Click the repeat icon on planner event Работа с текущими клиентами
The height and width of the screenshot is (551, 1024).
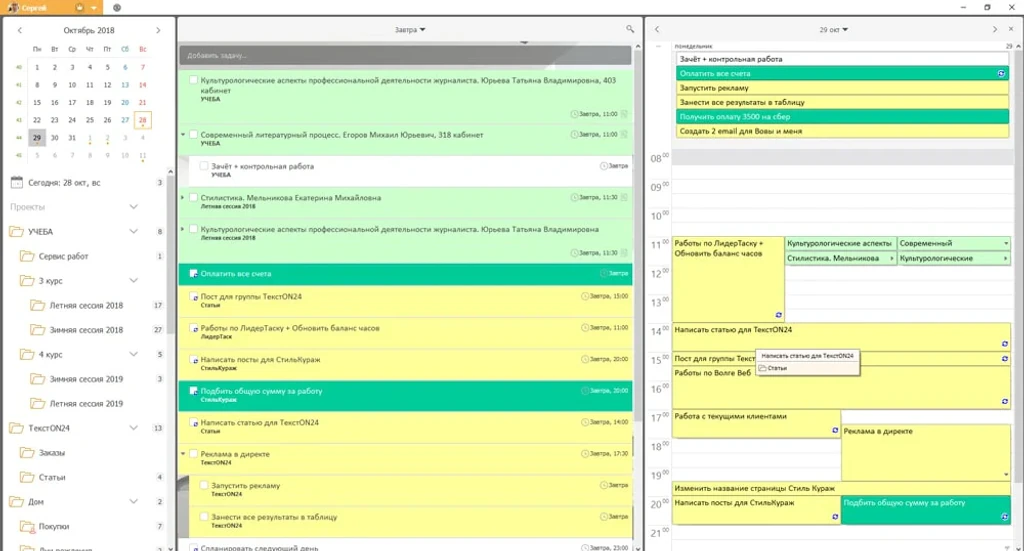pos(835,430)
